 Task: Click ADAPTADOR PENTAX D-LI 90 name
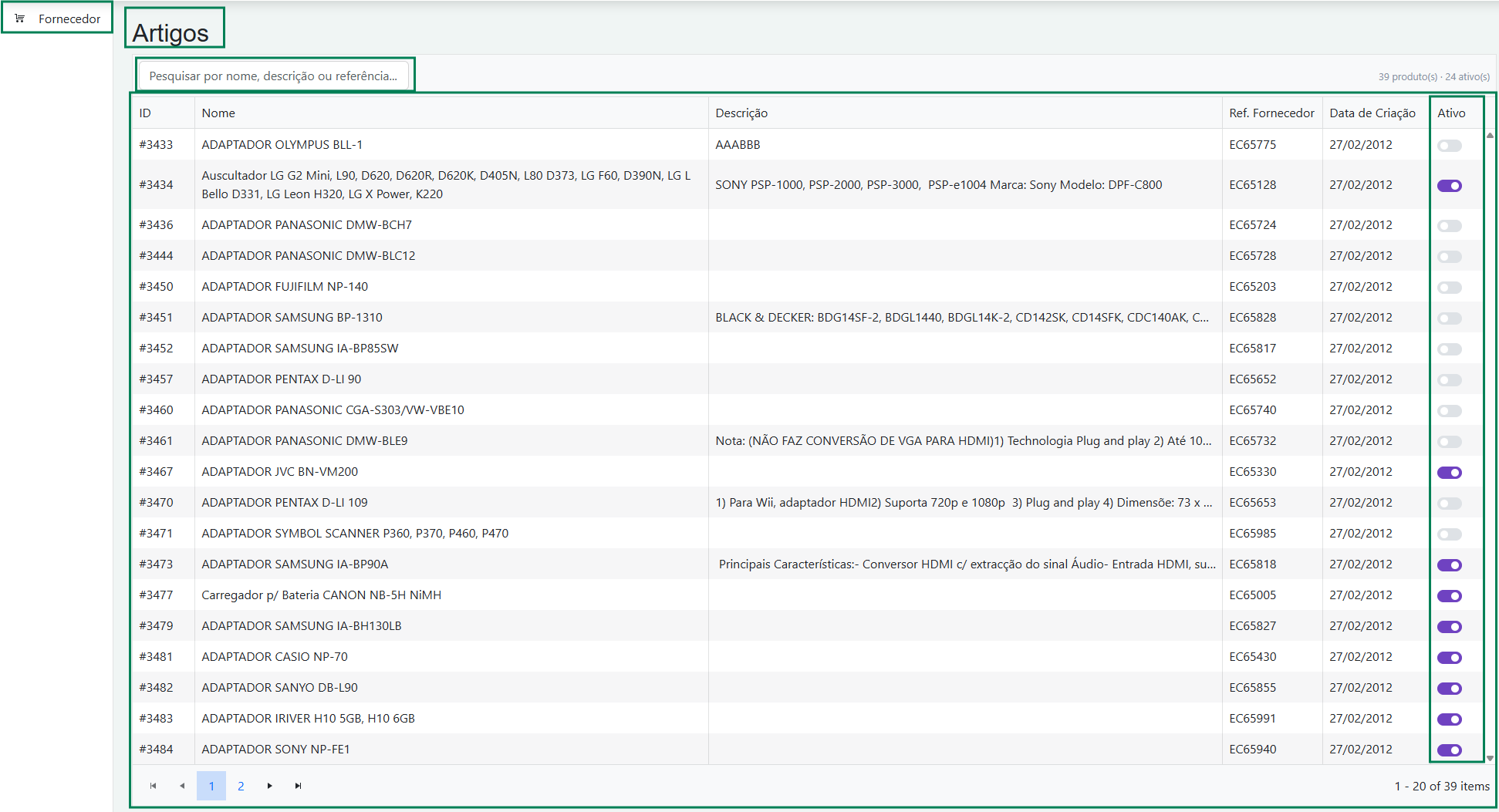click(x=282, y=379)
